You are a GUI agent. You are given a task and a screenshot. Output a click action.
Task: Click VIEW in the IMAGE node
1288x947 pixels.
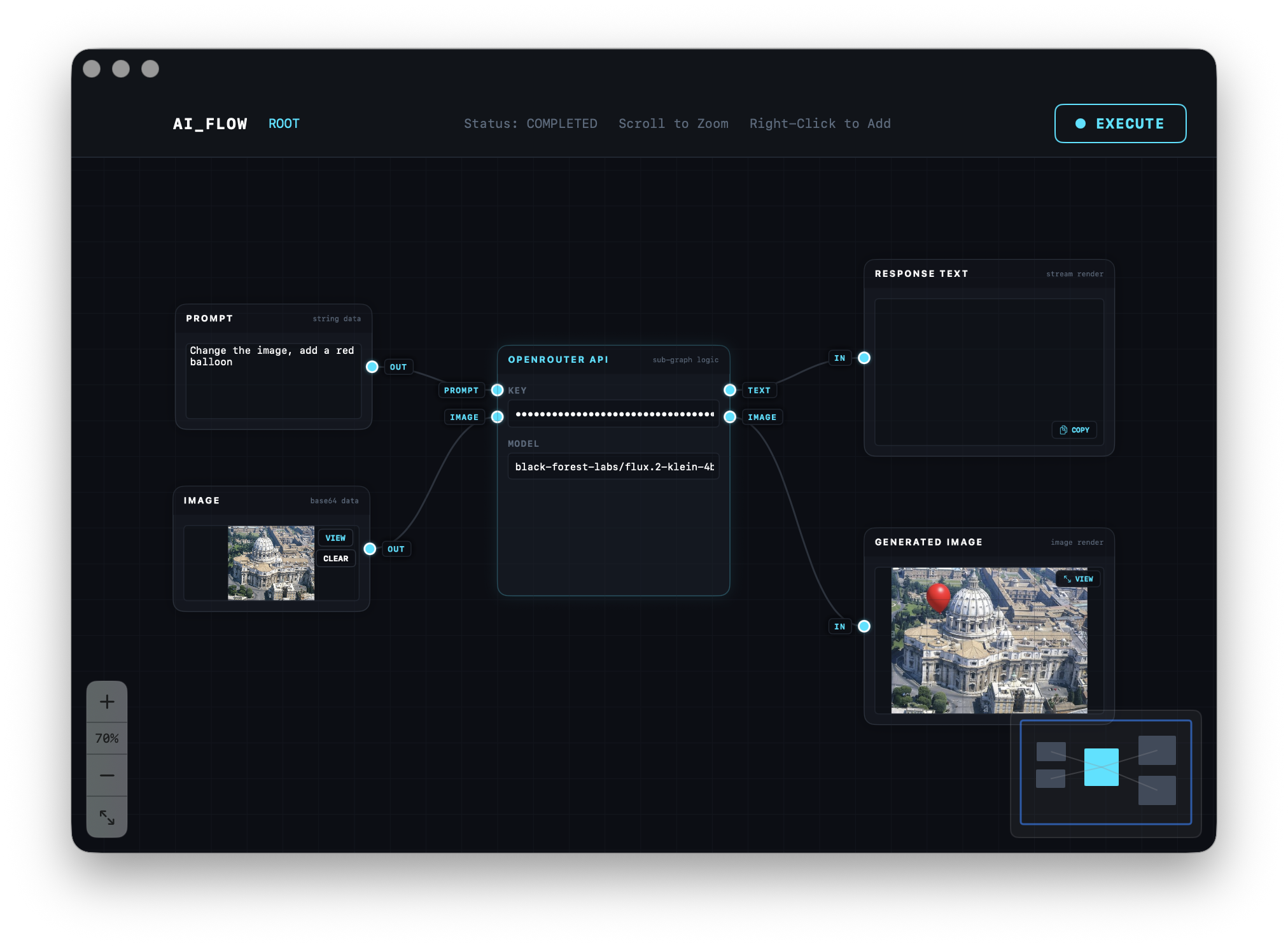(x=335, y=538)
